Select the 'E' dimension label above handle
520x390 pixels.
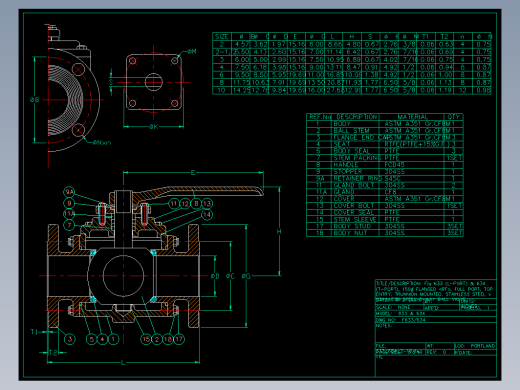coord(193,173)
